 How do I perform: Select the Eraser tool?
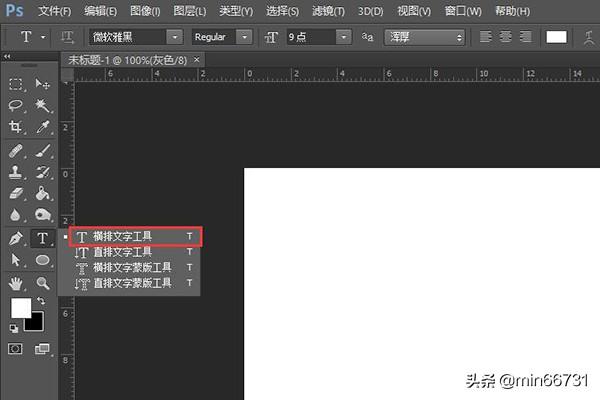pyautogui.click(x=15, y=194)
